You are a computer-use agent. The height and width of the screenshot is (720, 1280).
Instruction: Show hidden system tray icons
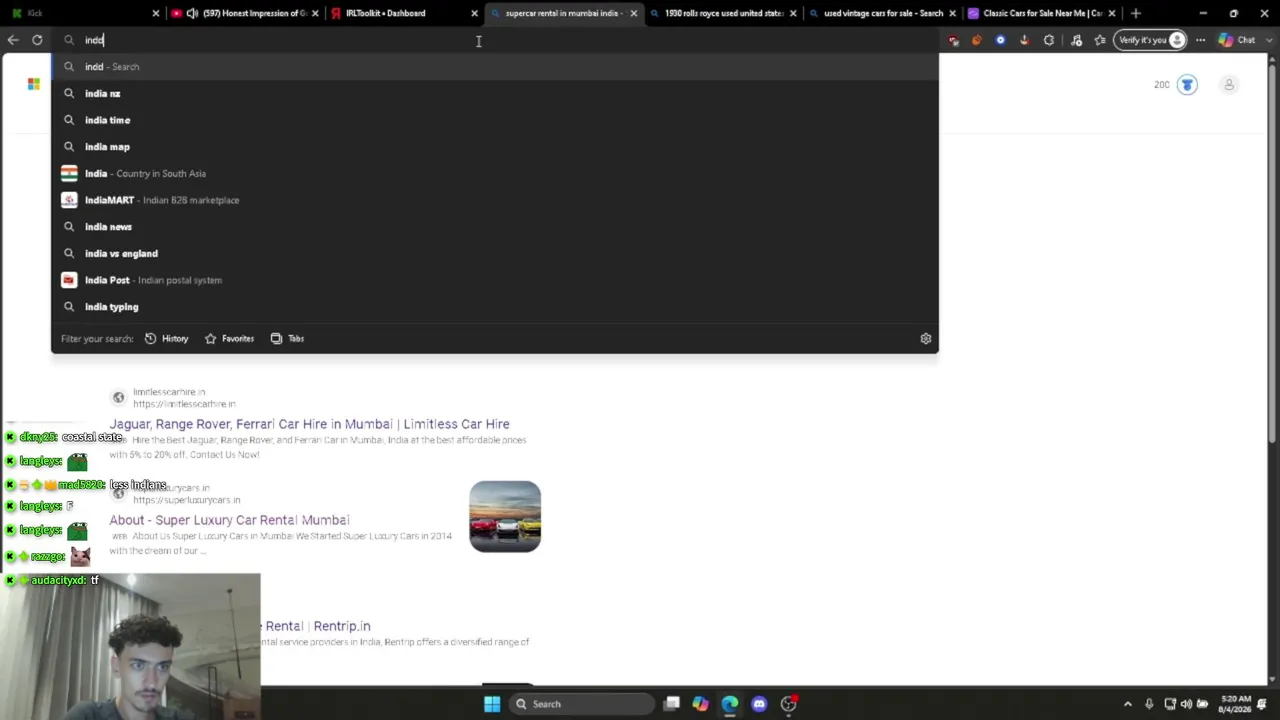1128,704
